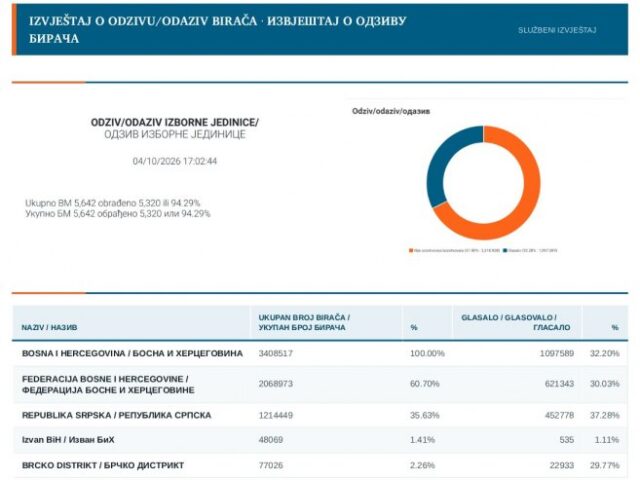The height and width of the screenshot is (480, 640).
Task: Click turnout percentage '29.77%'
Action: click(x=604, y=465)
